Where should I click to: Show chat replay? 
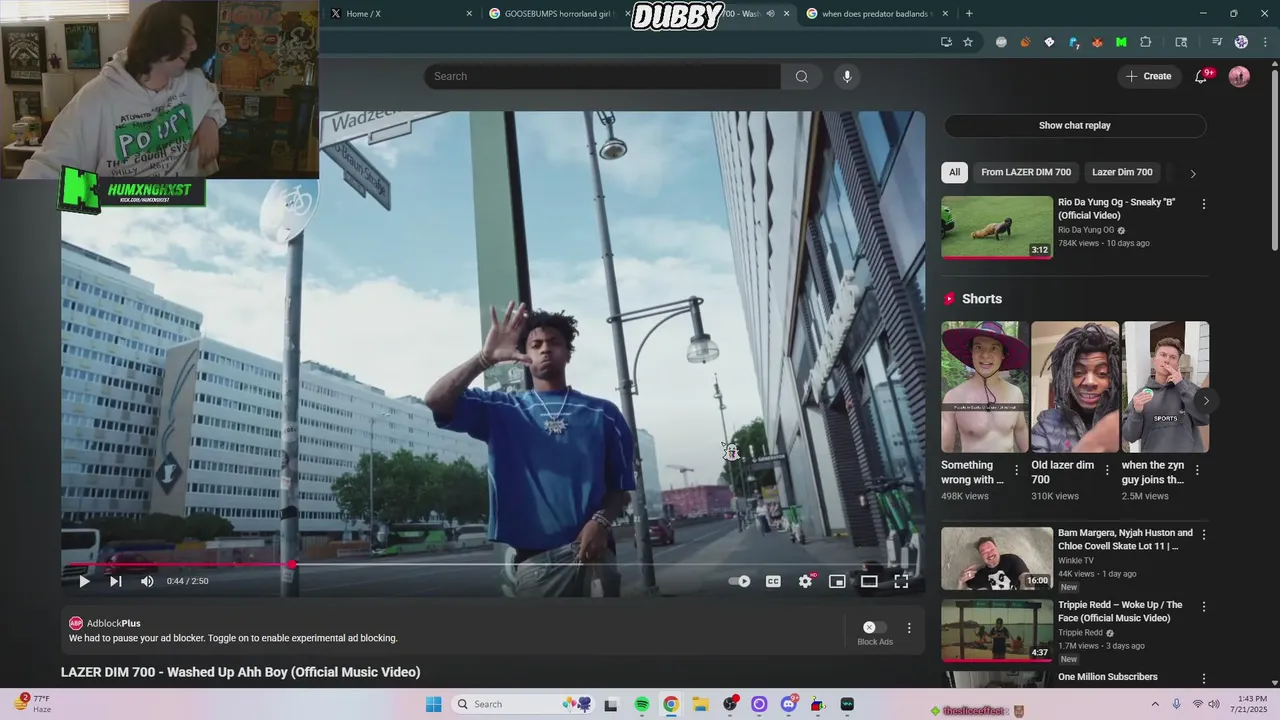point(1075,125)
